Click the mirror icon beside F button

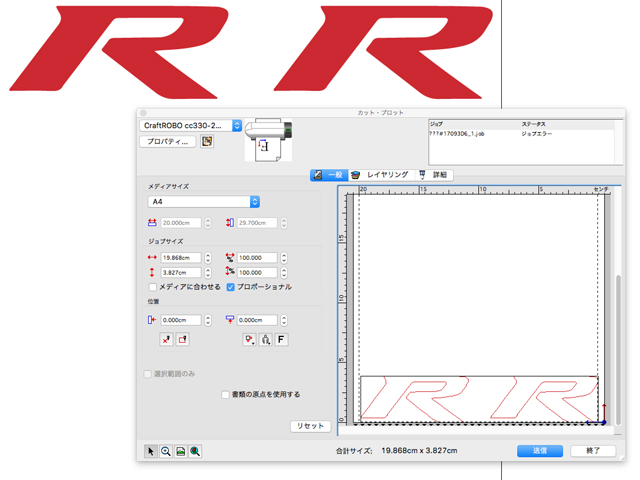265,339
